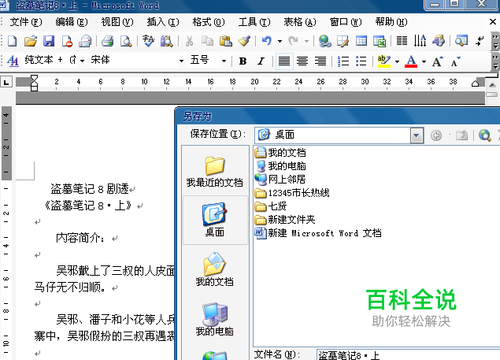The height and width of the screenshot is (360, 500).
Task: Open the Tables and Borders tool
Action: 343,41
